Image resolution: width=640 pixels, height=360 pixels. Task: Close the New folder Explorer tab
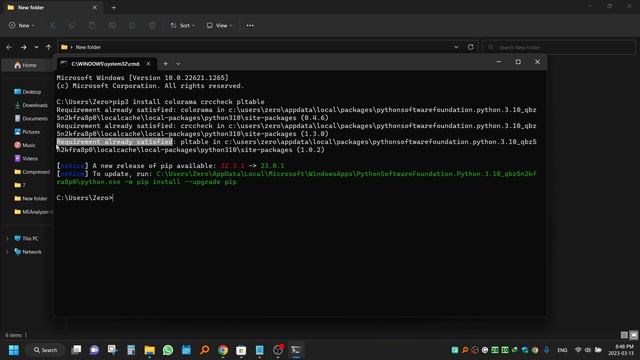(95, 7)
